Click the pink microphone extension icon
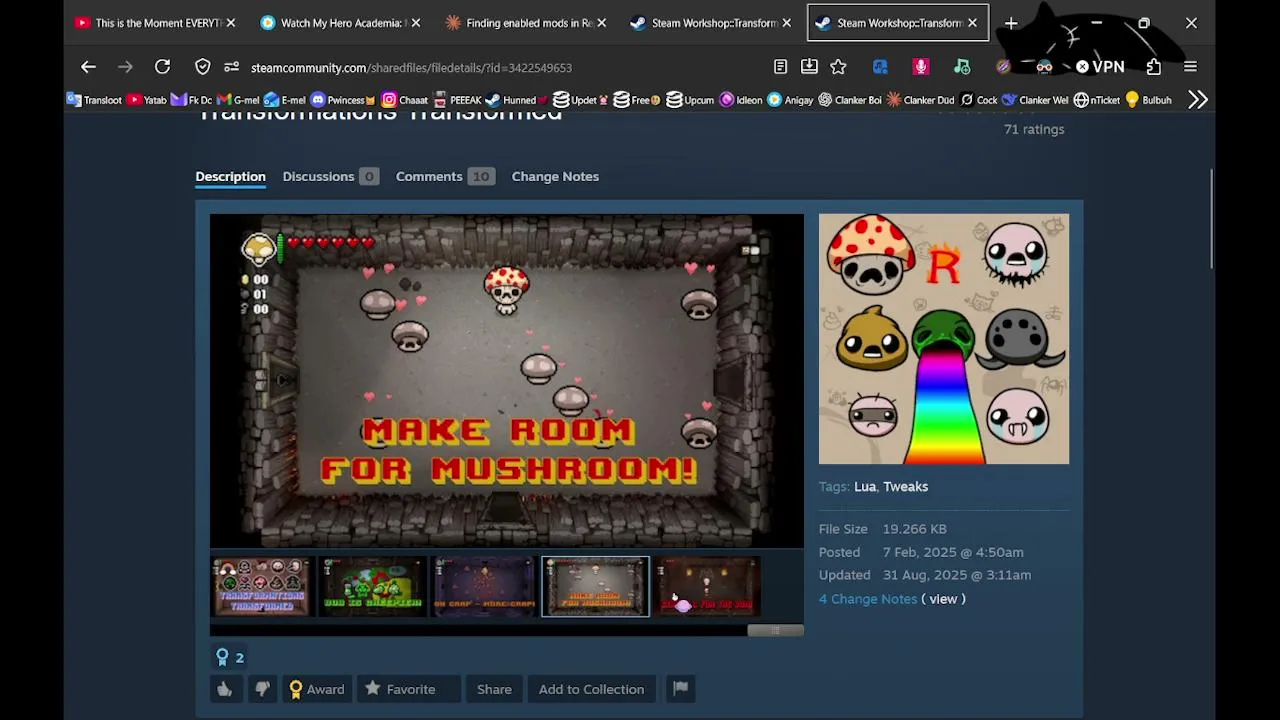The width and height of the screenshot is (1280, 720). (921, 67)
